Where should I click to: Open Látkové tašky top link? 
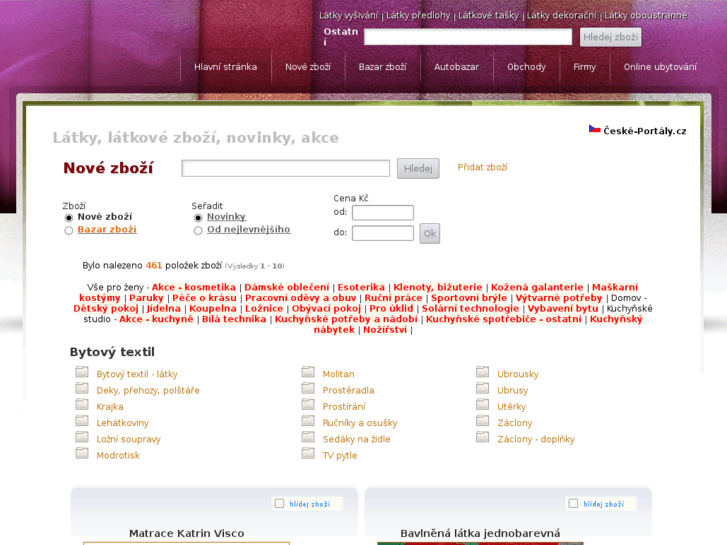[x=488, y=15]
